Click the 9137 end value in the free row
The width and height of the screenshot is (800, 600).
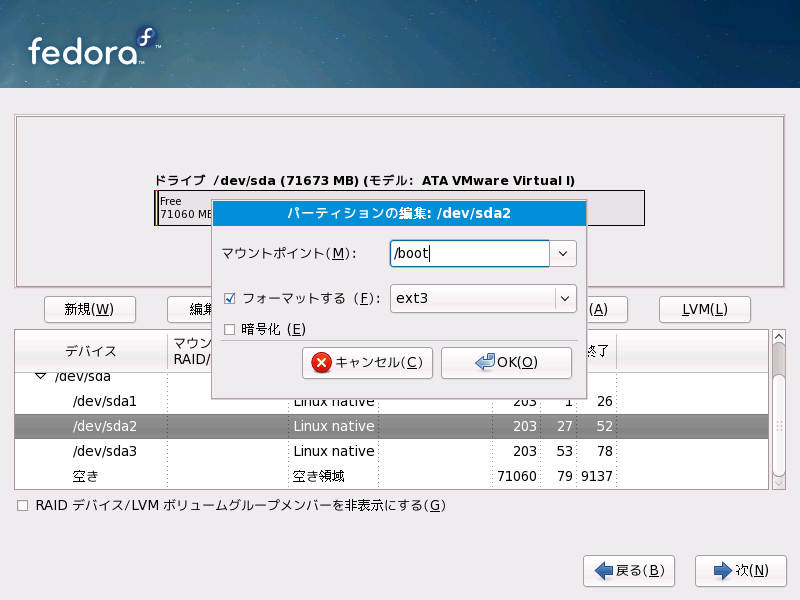click(596, 477)
